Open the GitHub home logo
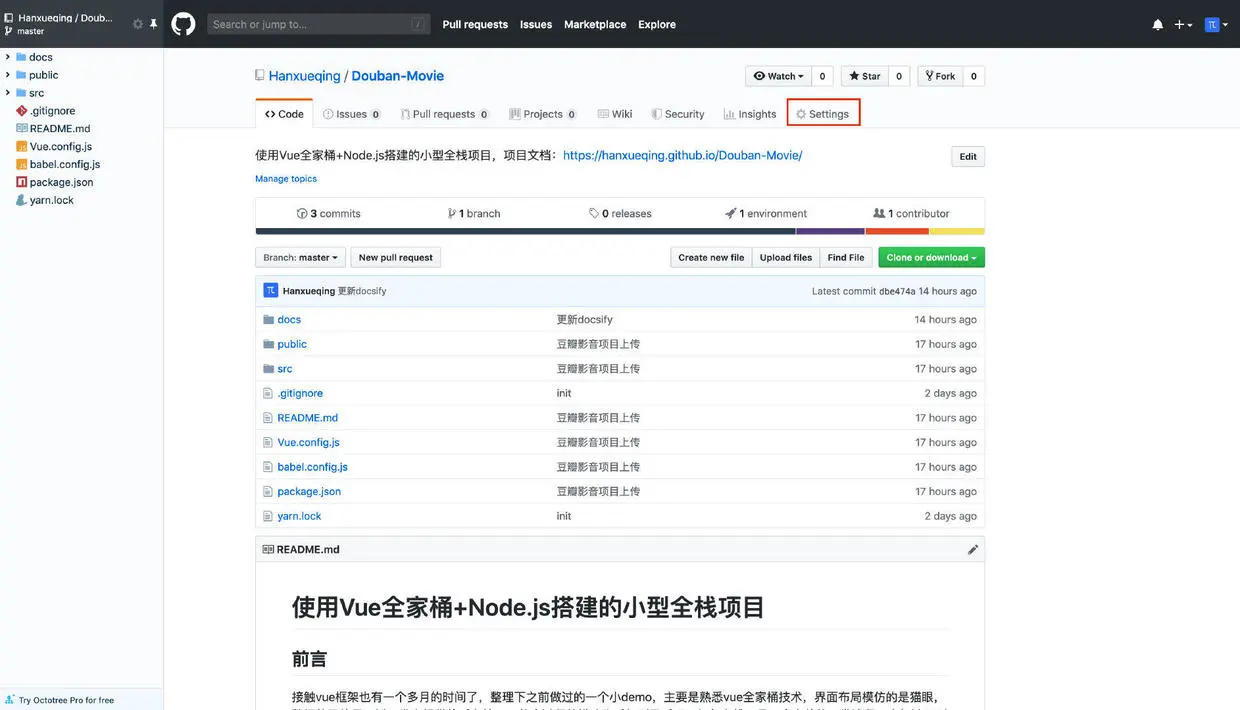Image resolution: width=1240 pixels, height=710 pixels. click(183, 24)
